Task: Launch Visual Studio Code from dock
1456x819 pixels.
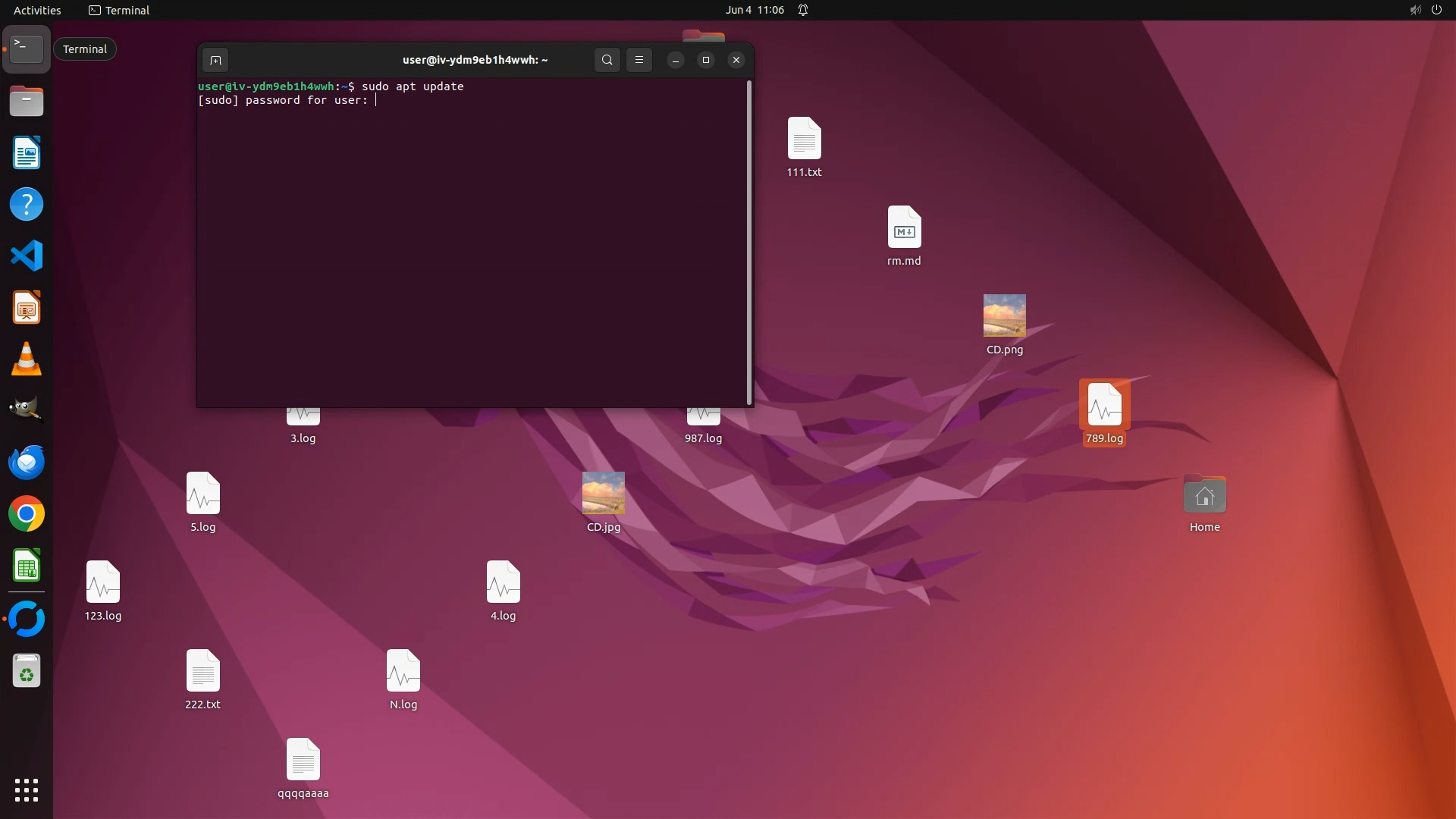Action: (27, 256)
